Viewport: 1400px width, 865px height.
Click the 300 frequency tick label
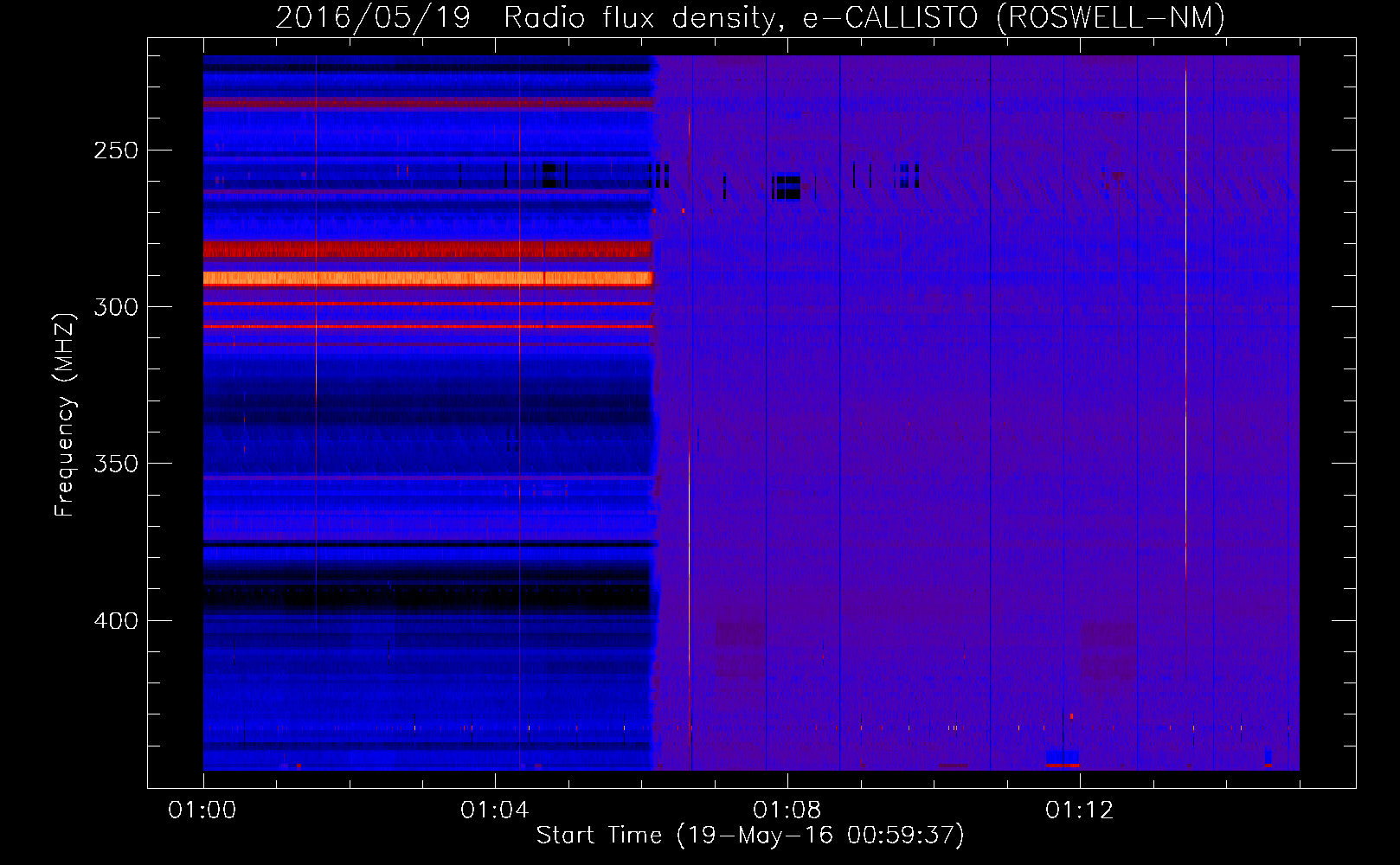116,307
